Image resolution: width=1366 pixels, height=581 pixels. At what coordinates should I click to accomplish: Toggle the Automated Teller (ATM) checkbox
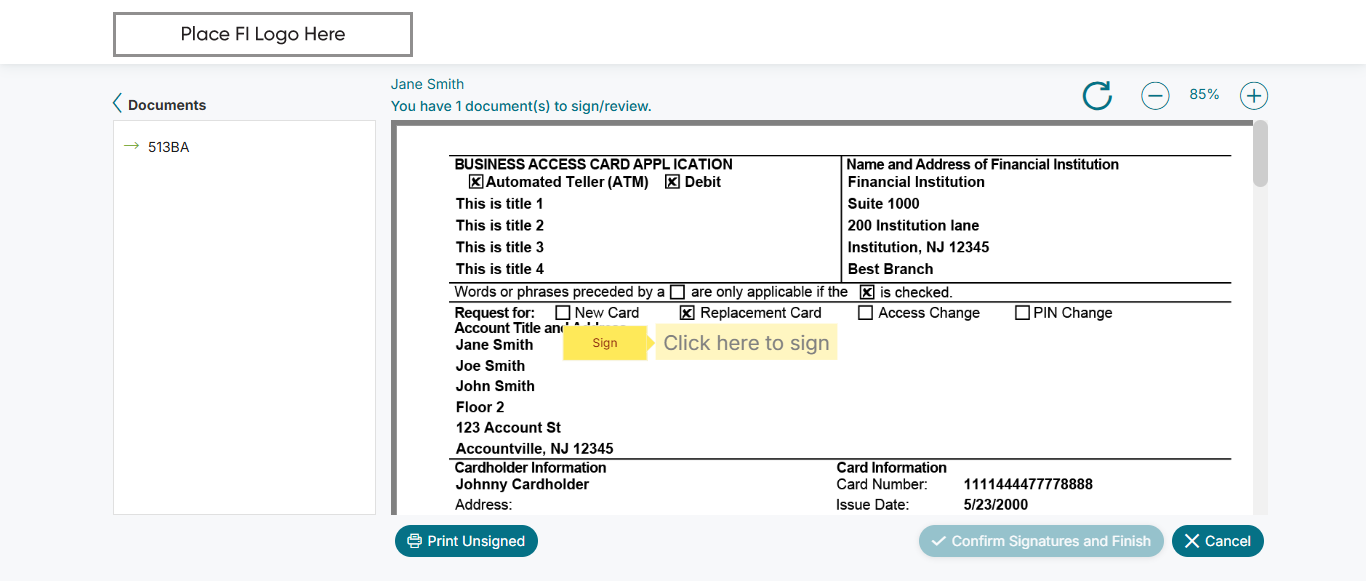476,182
